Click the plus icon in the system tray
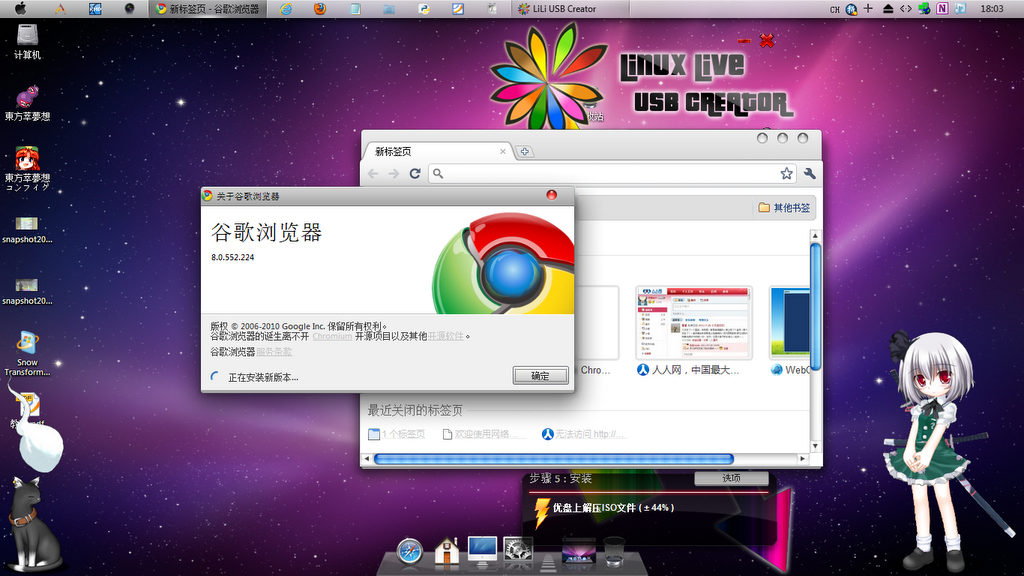This screenshot has width=1024, height=576. (x=868, y=8)
